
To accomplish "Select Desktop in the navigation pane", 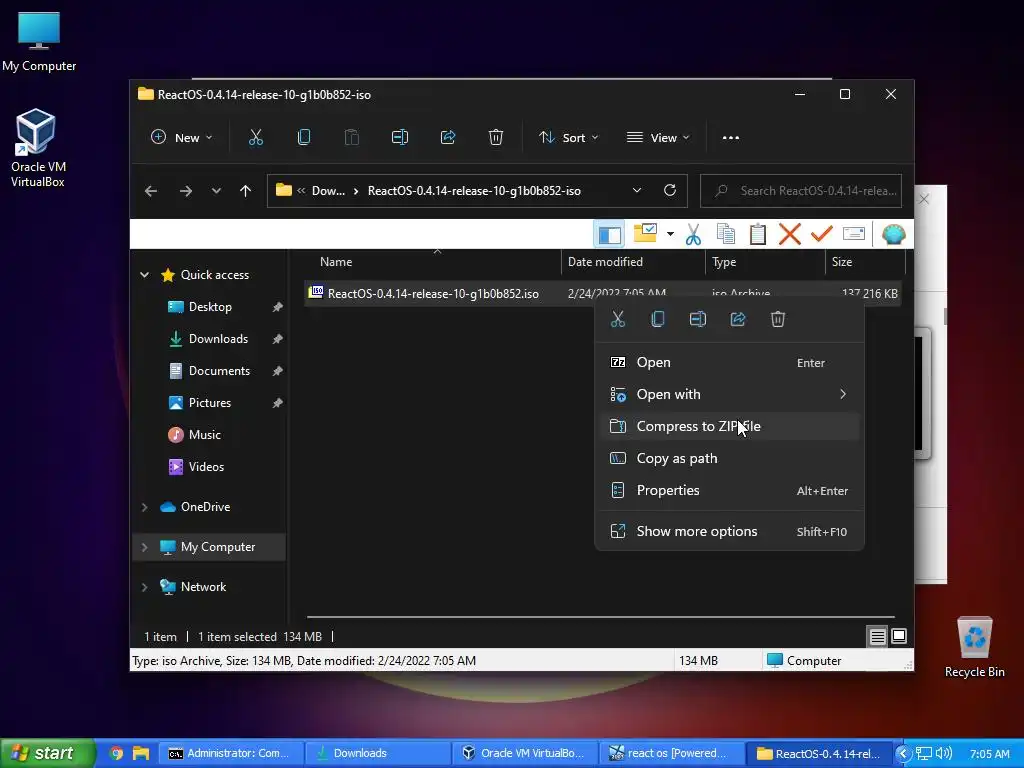I will (x=210, y=307).
